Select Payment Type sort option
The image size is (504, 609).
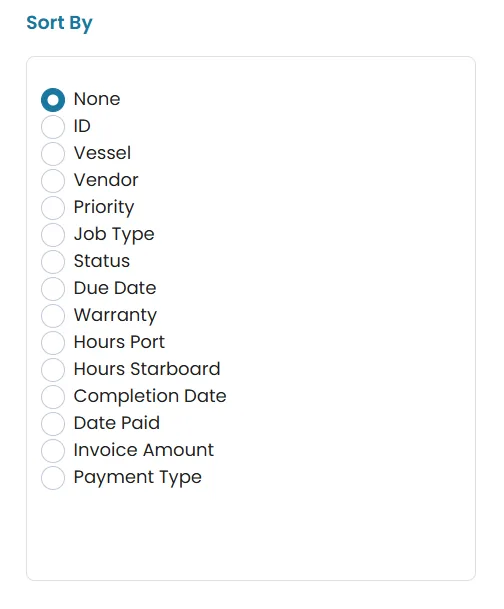(x=53, y=478)
